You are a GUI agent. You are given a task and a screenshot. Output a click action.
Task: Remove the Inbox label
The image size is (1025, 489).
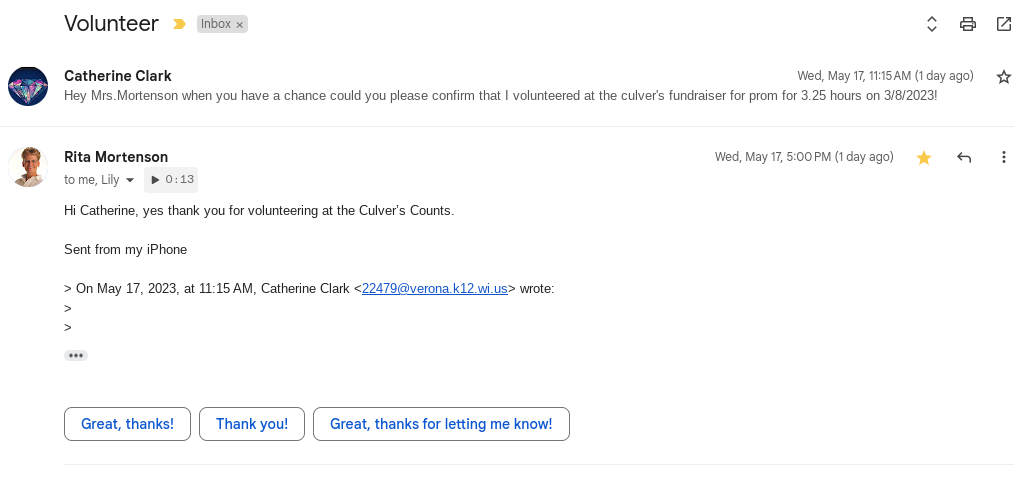pos(240,25)
